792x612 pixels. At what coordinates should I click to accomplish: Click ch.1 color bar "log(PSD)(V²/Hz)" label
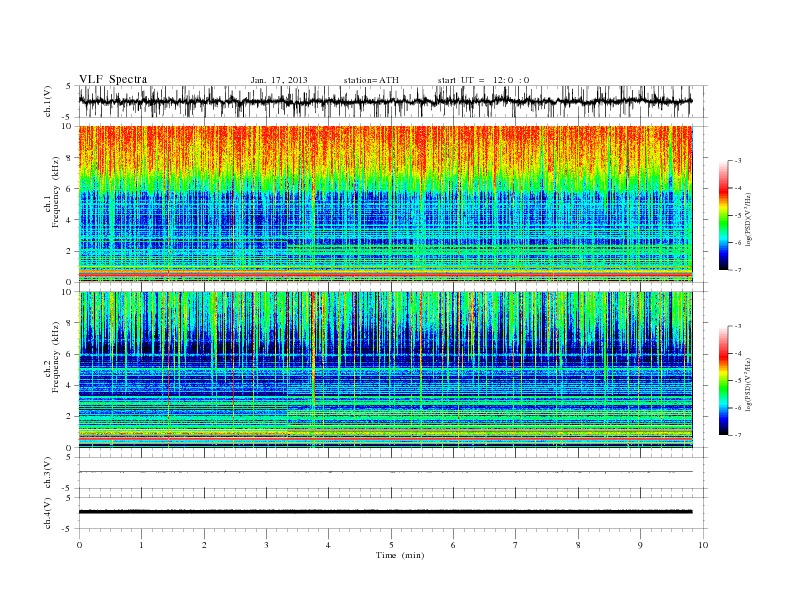point(749,219)
